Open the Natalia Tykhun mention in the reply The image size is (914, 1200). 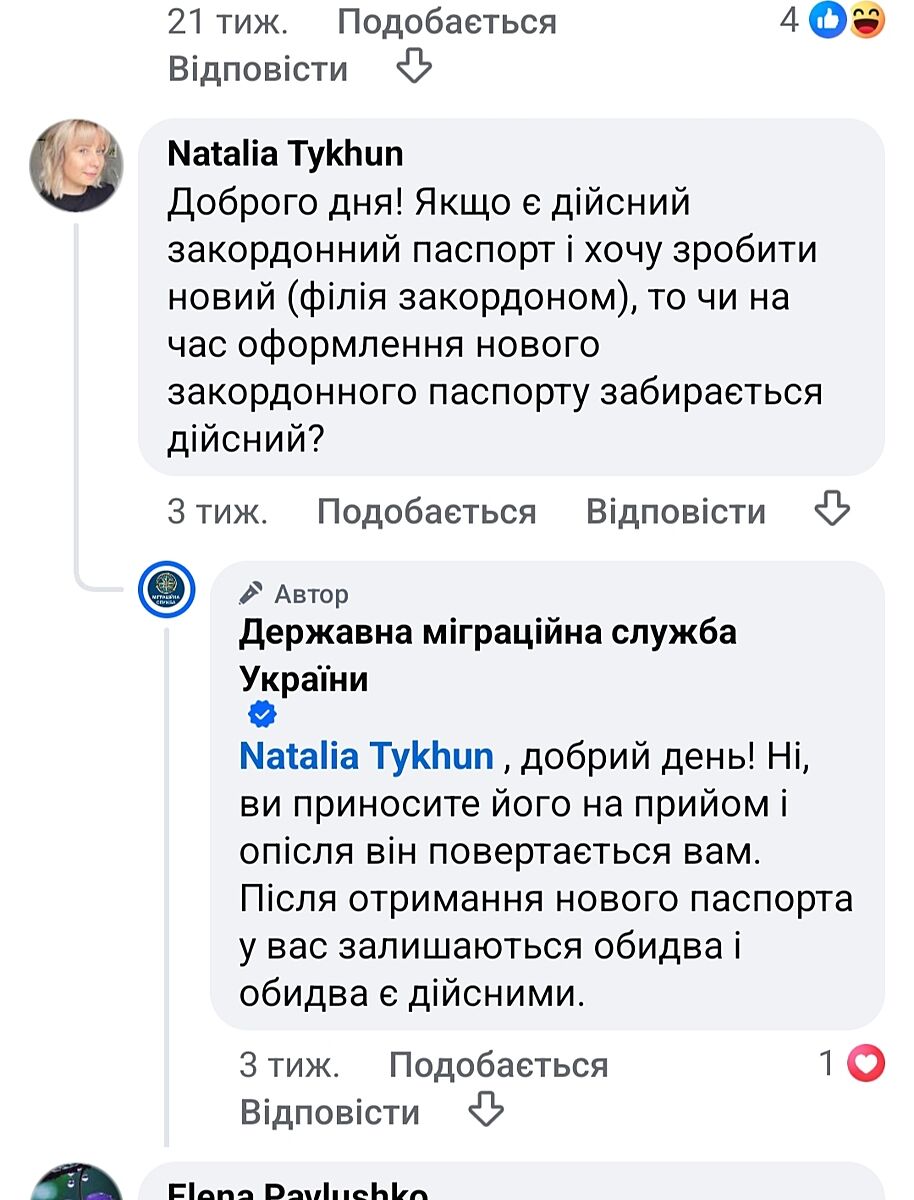(x=366, y=756)
